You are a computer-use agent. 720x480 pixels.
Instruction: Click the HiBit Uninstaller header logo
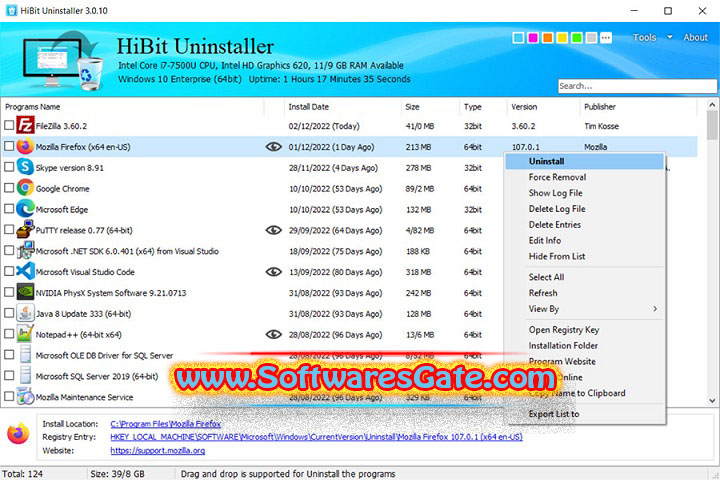62,61
